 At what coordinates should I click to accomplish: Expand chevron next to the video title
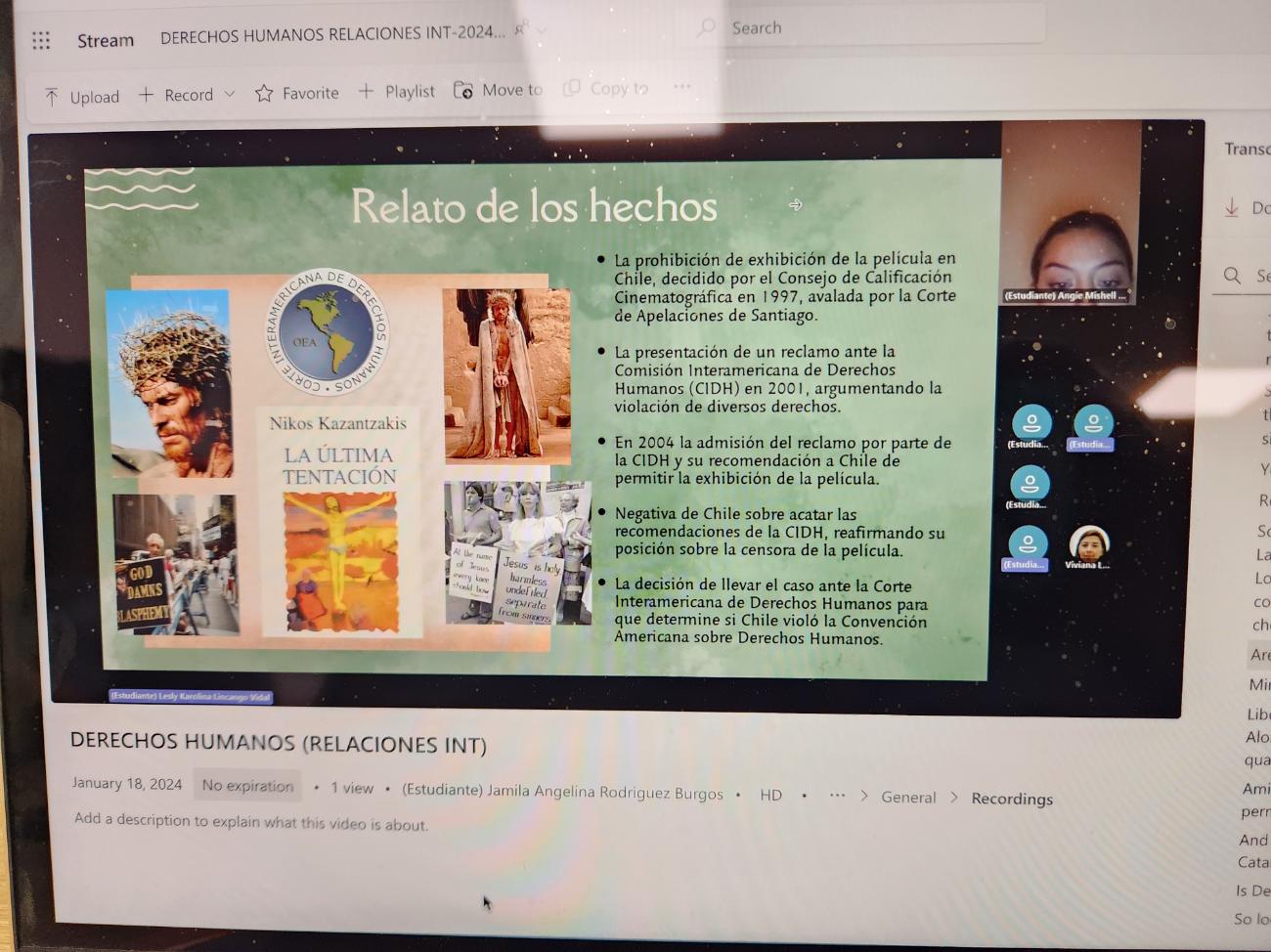point(542,30)
